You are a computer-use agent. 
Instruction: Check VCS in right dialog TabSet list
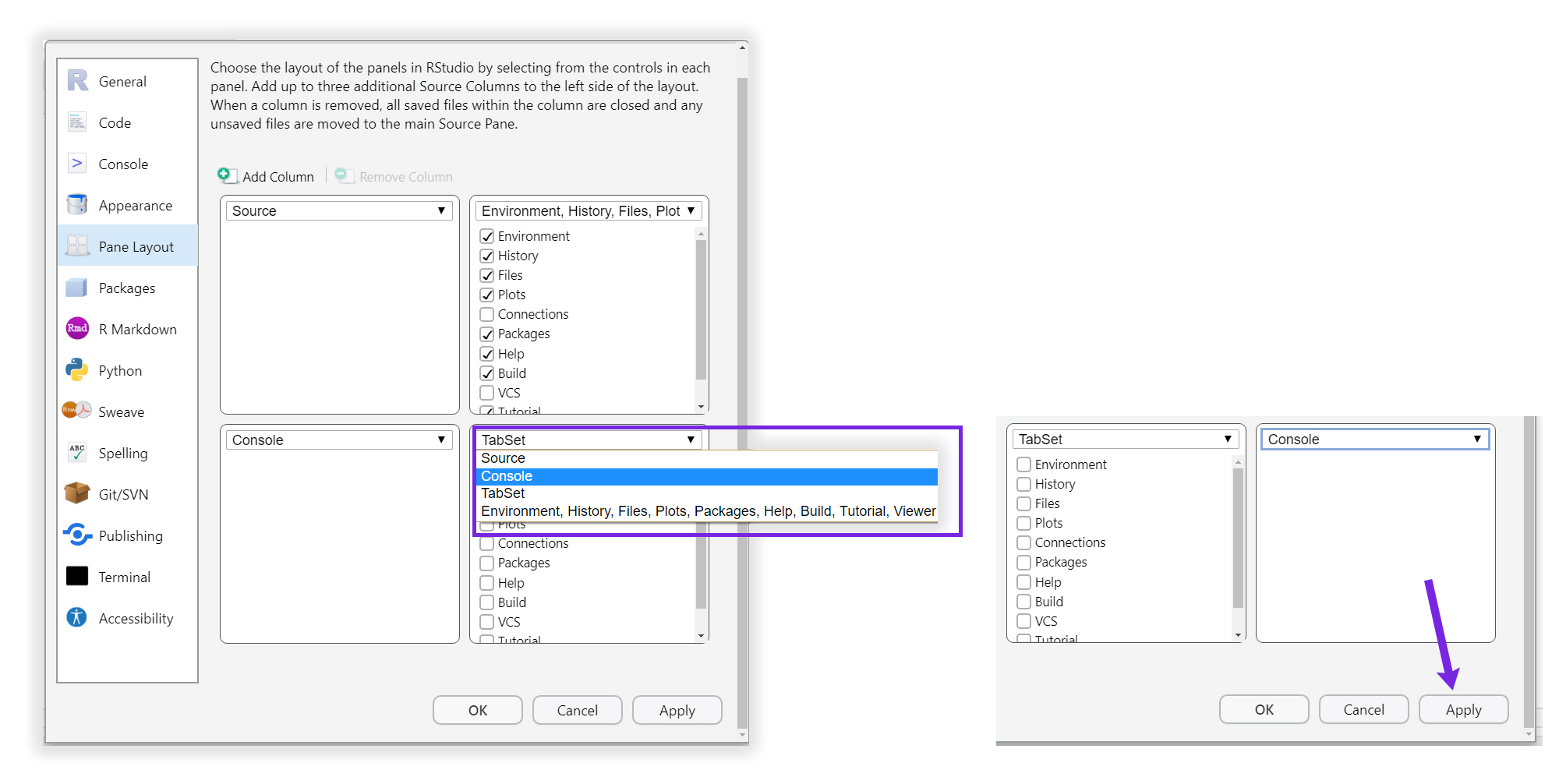click(x=1024, y=621)
